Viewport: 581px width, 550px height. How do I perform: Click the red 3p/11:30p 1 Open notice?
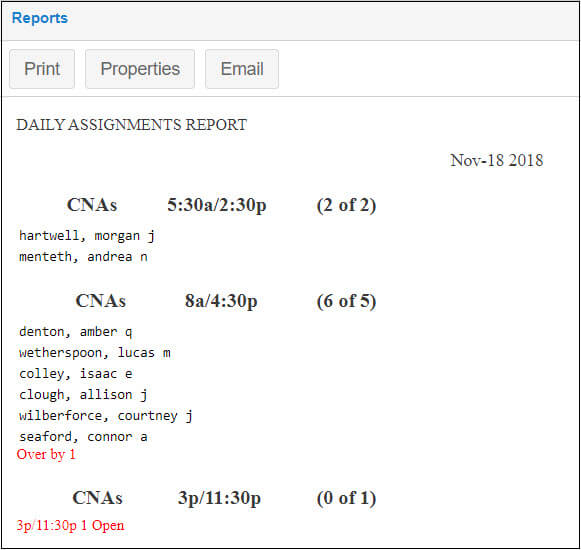click(x=70, y=525)
